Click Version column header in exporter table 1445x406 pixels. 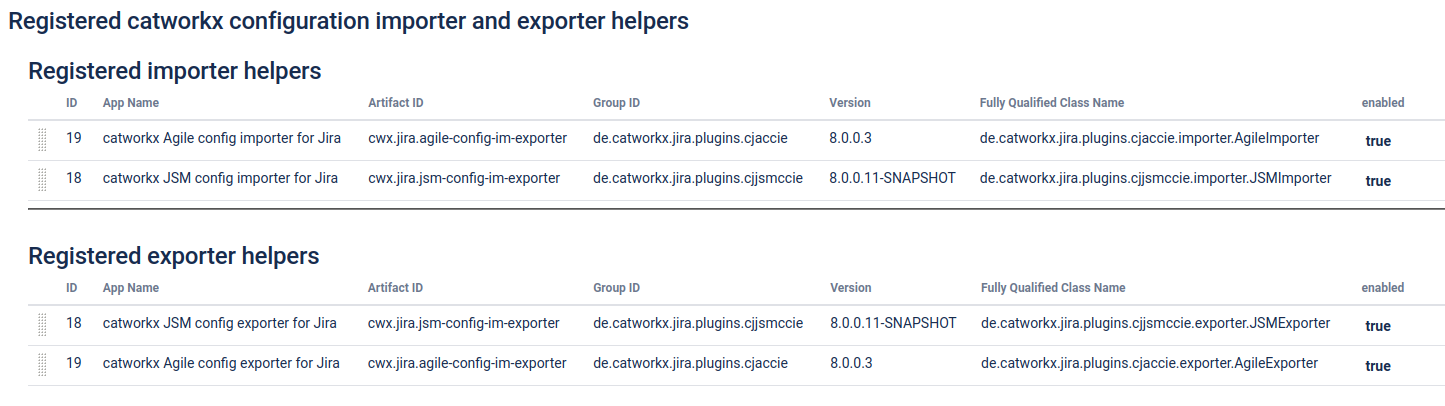850,288
